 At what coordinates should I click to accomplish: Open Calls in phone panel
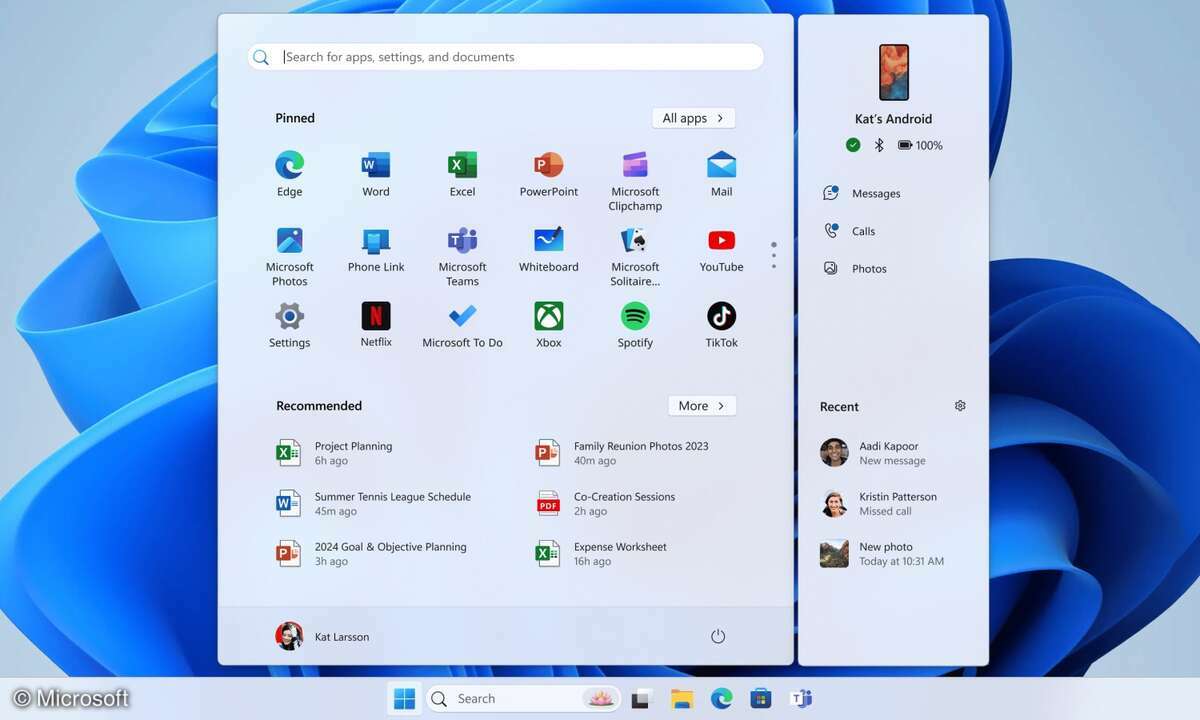849,231
